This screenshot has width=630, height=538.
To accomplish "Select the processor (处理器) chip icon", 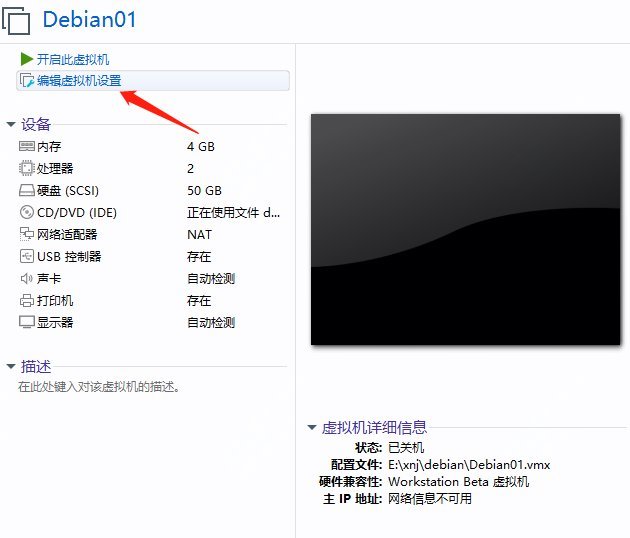I will pos(27,168).
